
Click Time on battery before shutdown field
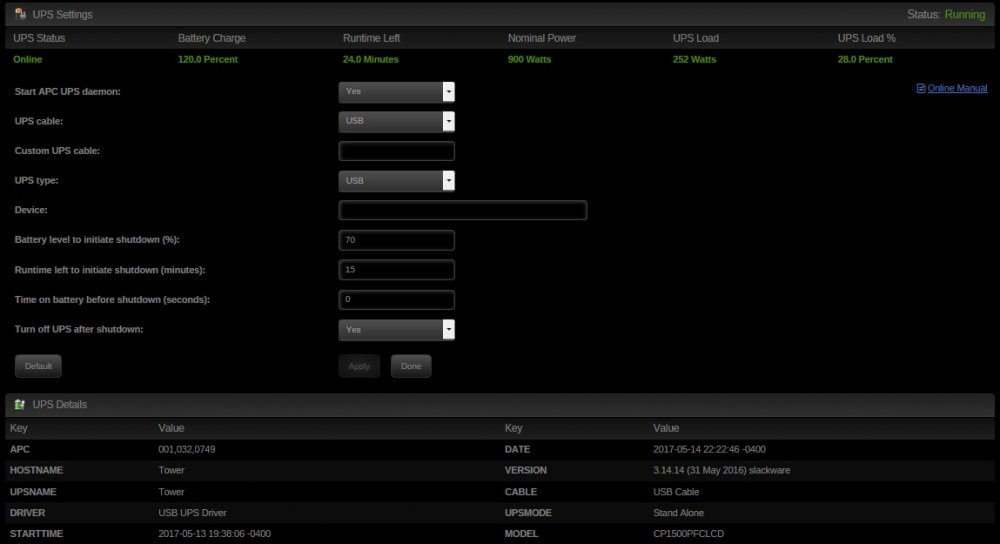(x=396, y=300)
